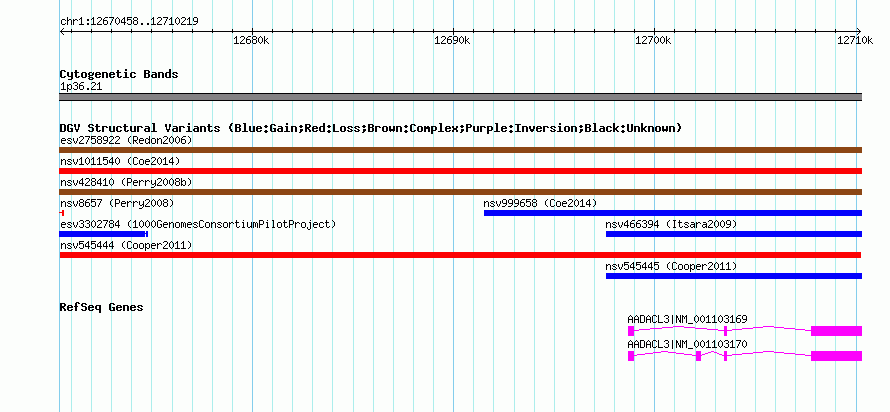Click the Cytogenetic Bands track title
Image resolution: width=890 pixels, height=412 pixels.
tap(119, 74)
